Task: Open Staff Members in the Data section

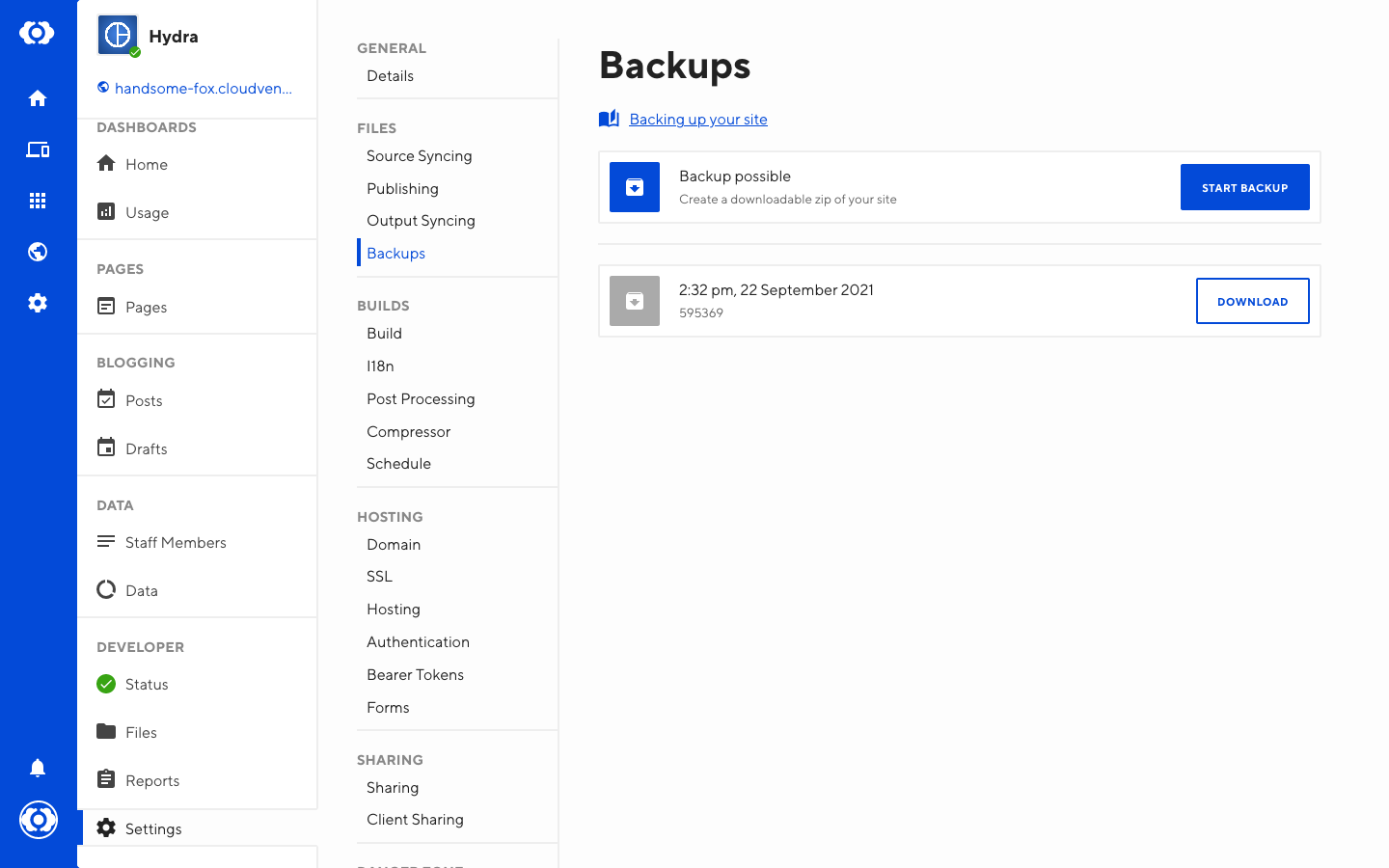Action: [x=176, y=543]
